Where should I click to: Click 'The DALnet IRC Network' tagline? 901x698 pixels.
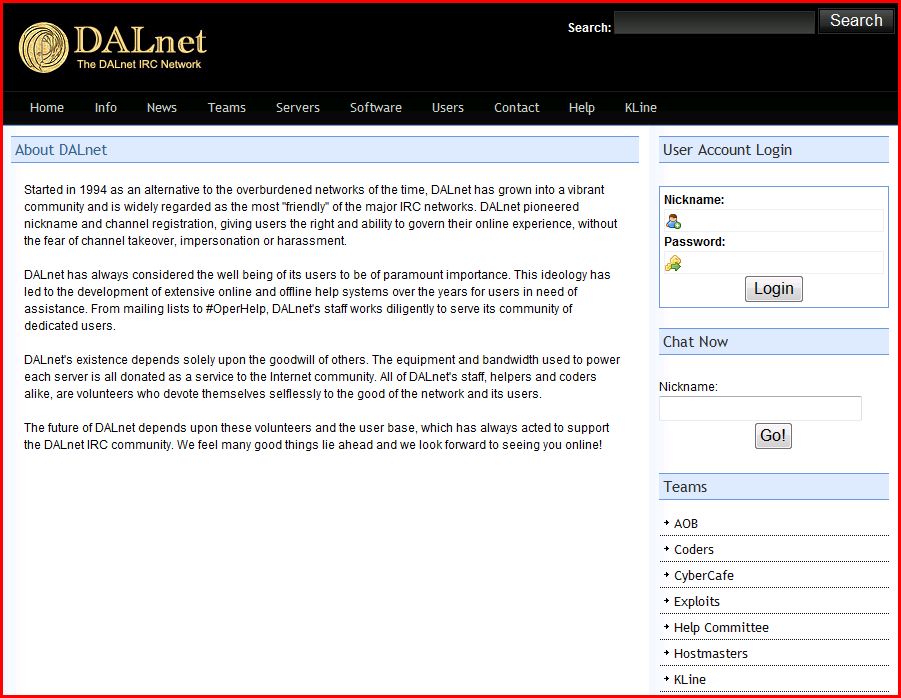[139, 64]
